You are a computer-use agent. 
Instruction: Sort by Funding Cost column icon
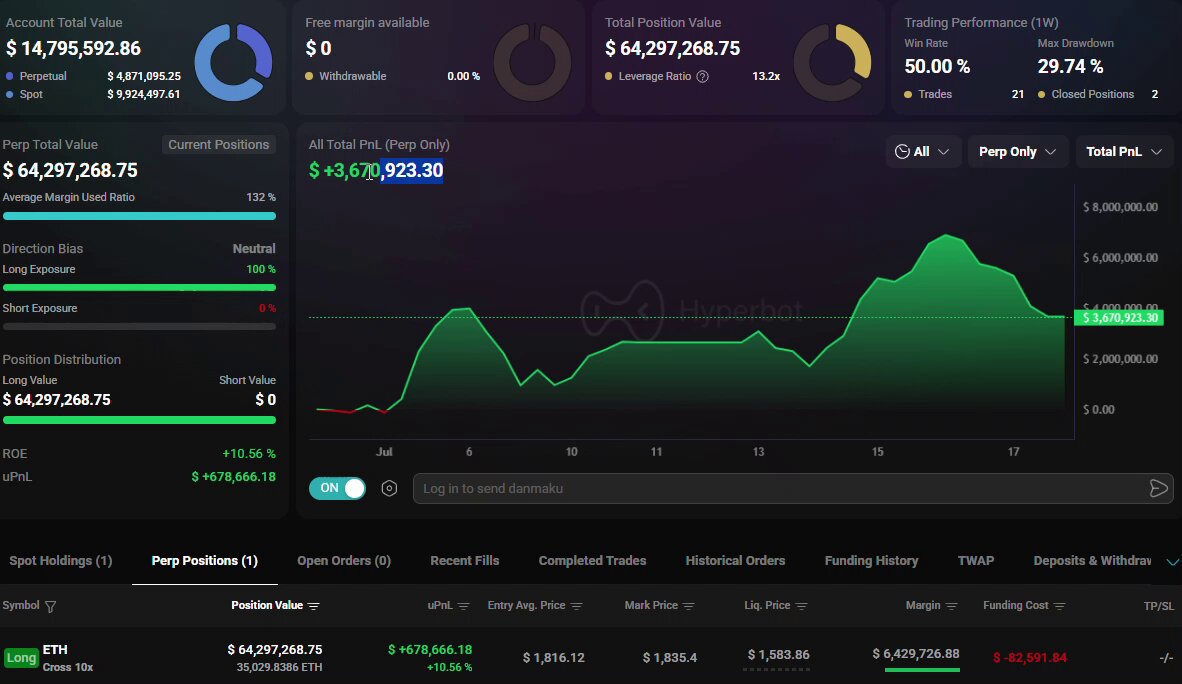coord(1059,606)
